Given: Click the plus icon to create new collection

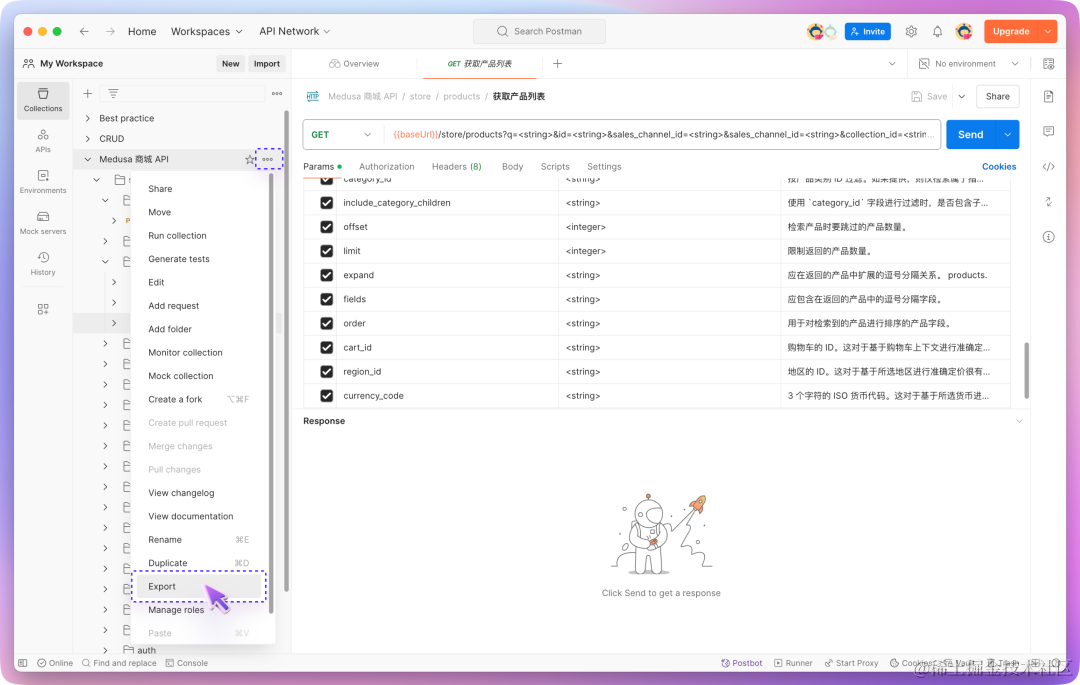Looking at the screenshot, I should point(87,94).
